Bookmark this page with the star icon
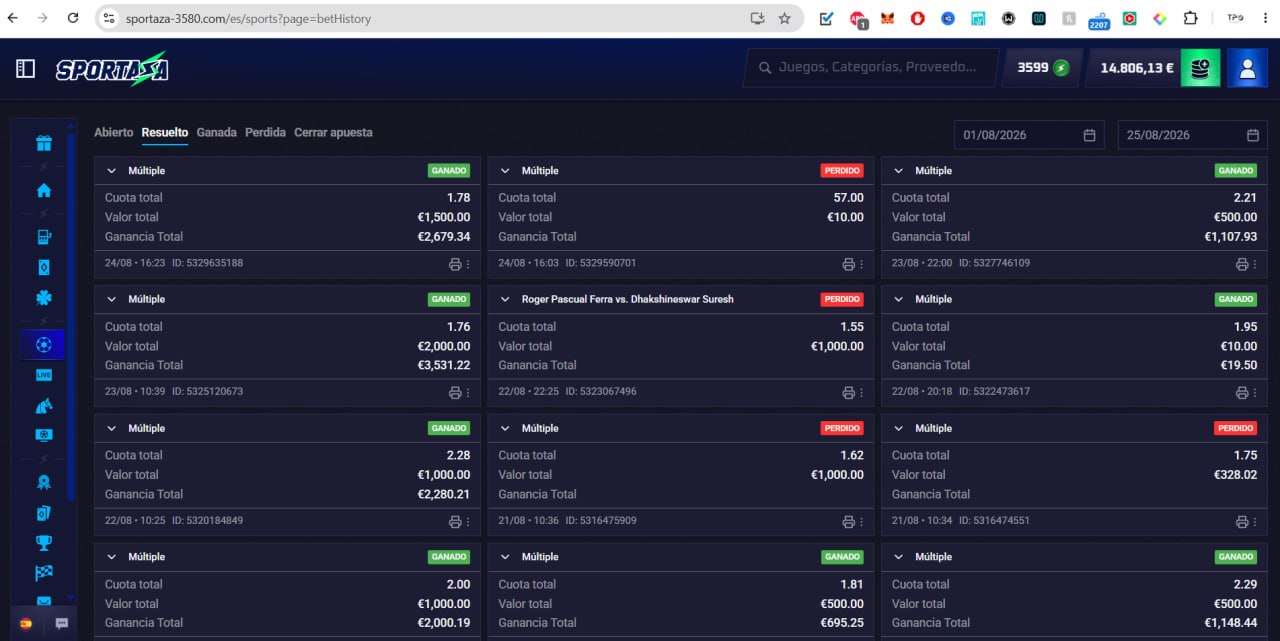The image size is (1280, 641). (784, 18)
